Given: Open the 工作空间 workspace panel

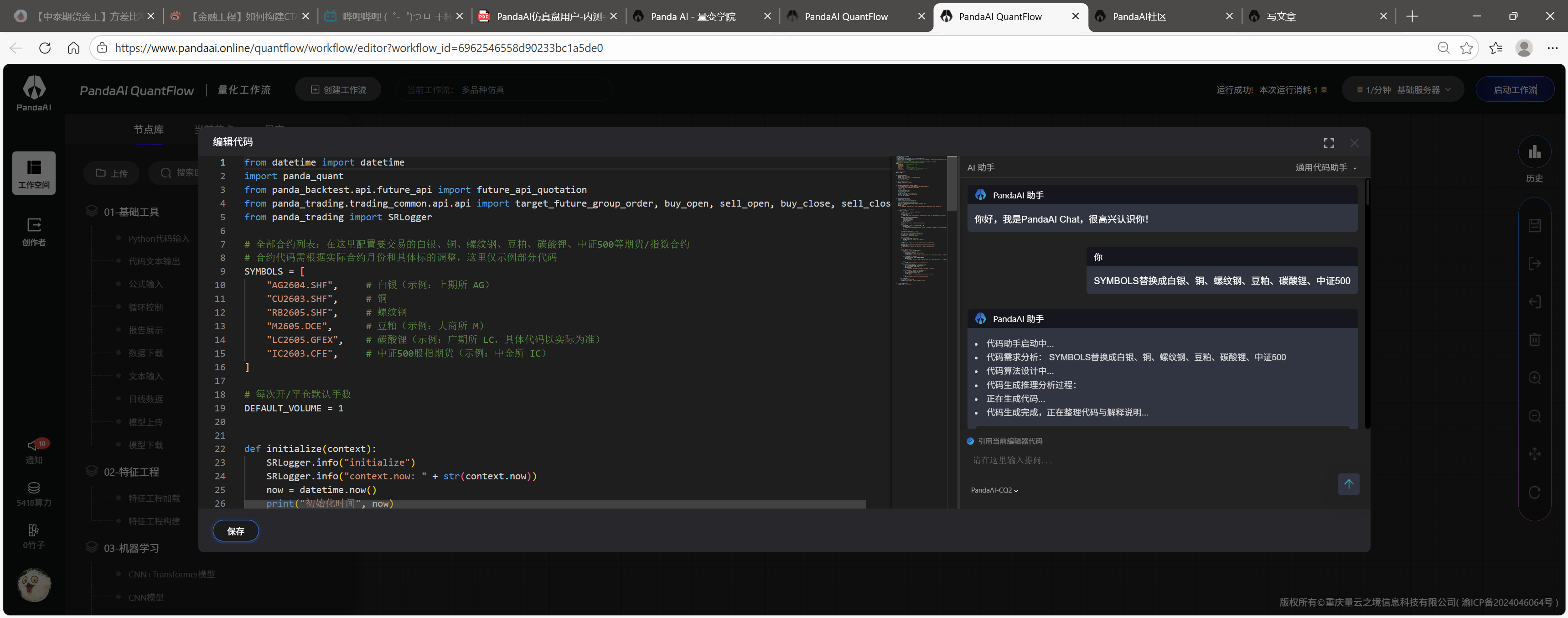Looking at the screenshot, I should click(34, 173).
